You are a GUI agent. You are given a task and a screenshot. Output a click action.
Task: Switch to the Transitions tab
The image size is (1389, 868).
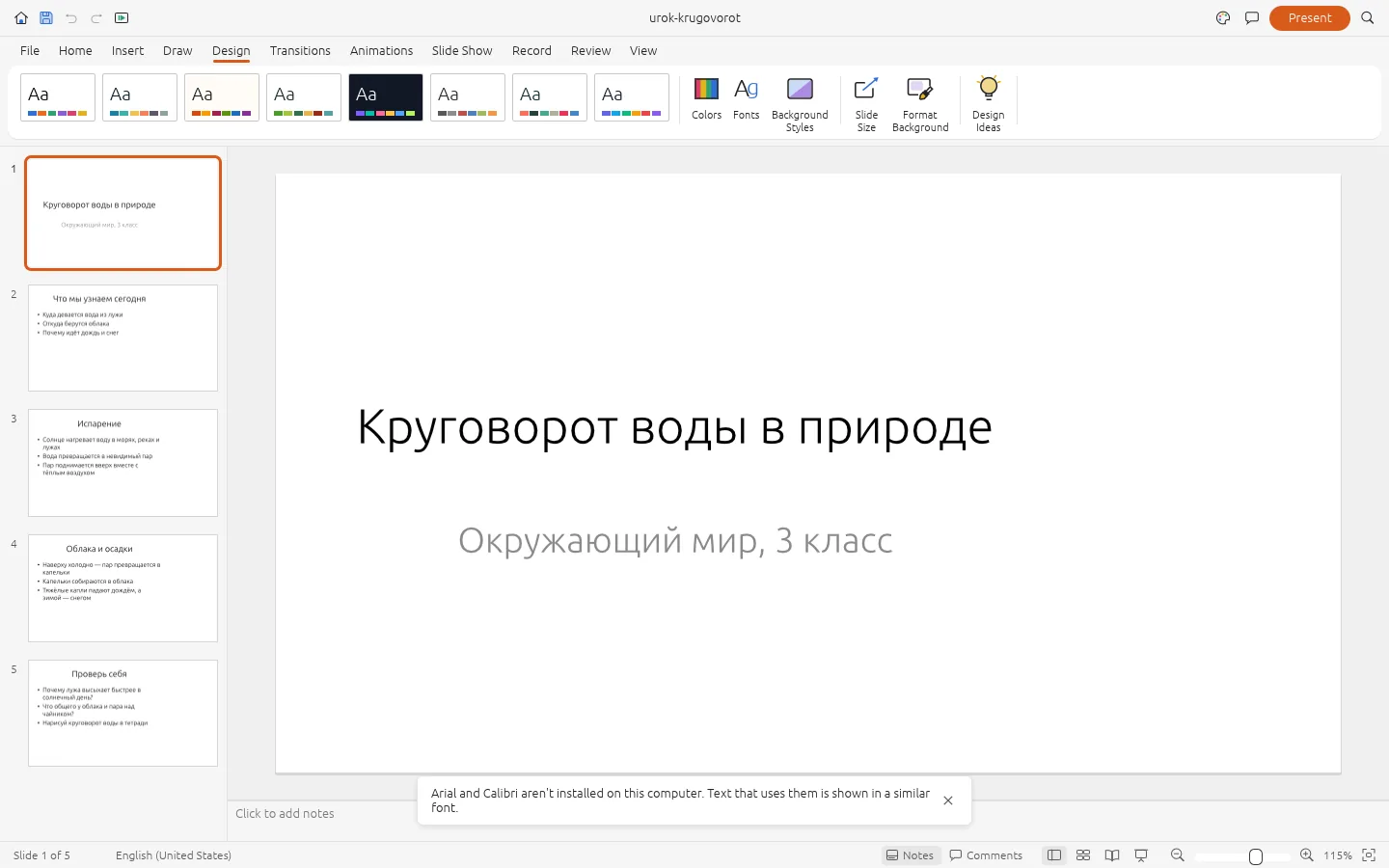click(x=300, y=51)
